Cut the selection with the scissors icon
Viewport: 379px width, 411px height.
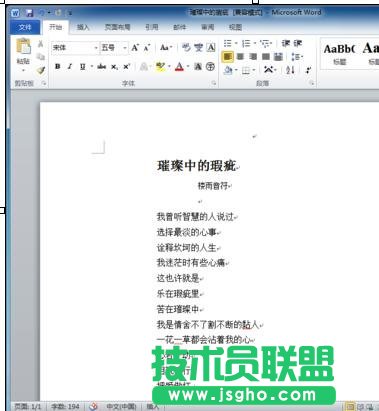[x=40, y=44]
